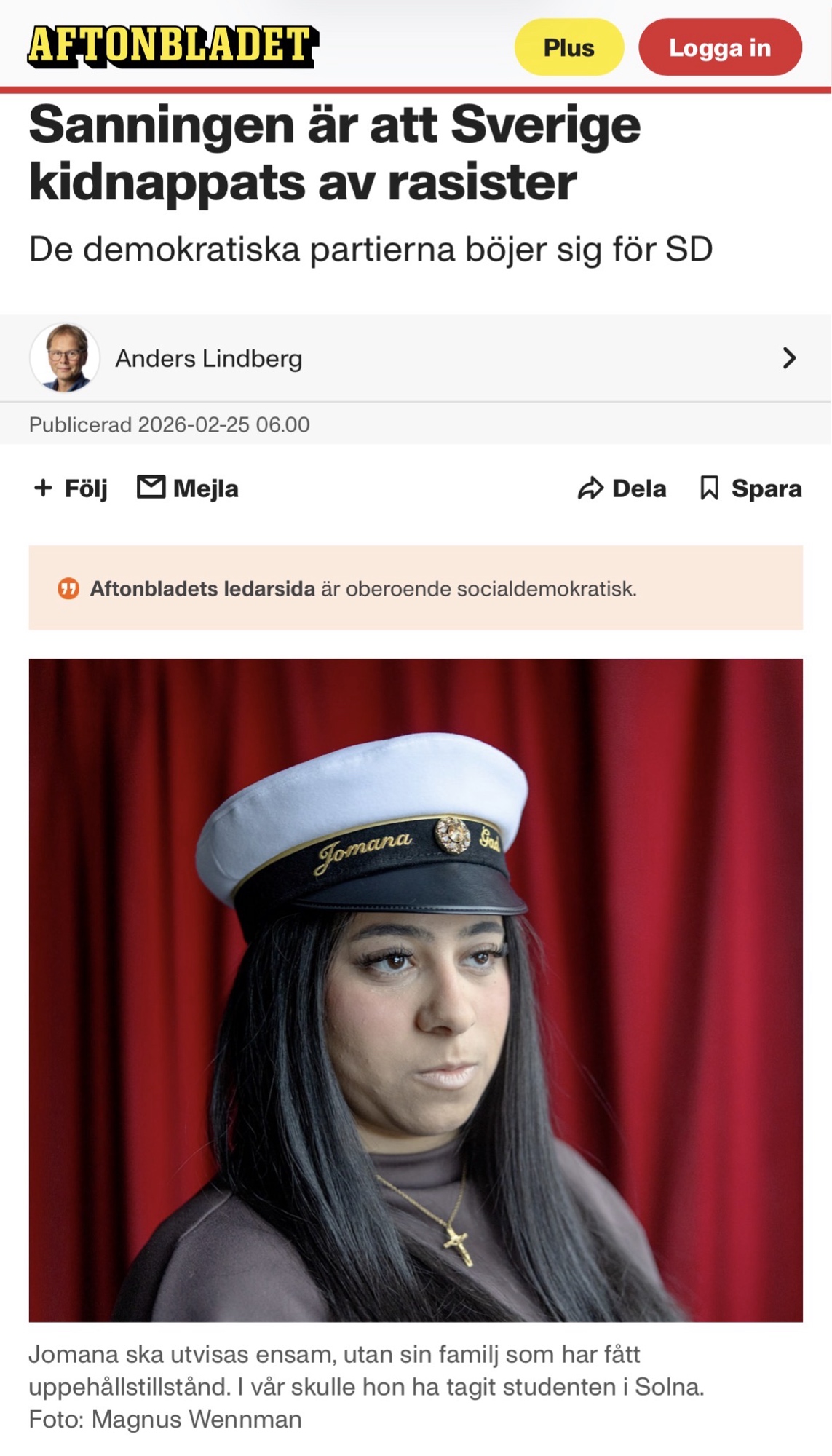Tap the ledarsida info banner

coord(416,587)
